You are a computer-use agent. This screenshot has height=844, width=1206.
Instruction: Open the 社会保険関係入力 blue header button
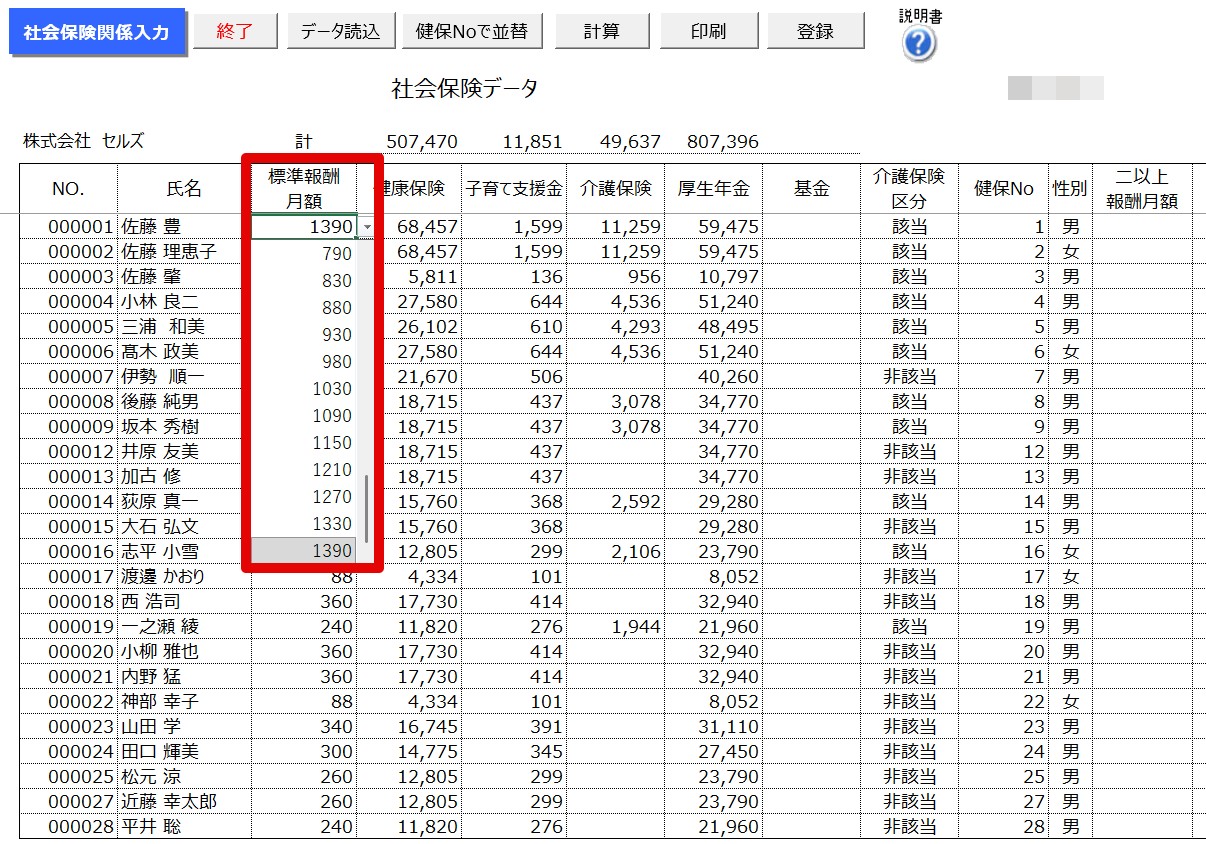(96, 32)
